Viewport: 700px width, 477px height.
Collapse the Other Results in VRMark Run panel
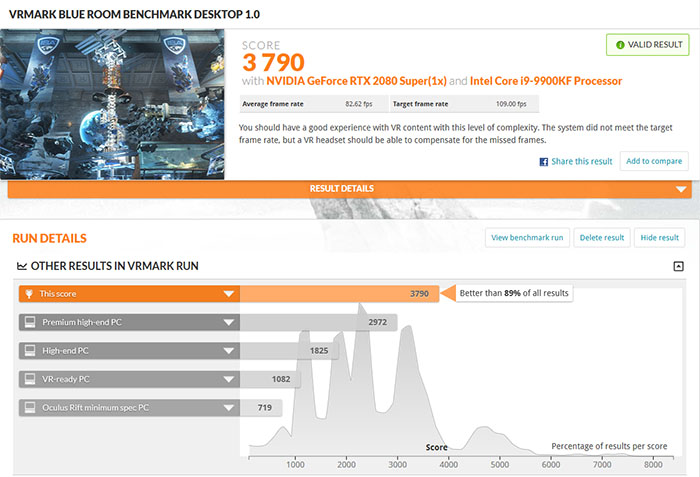click(678, 266)
